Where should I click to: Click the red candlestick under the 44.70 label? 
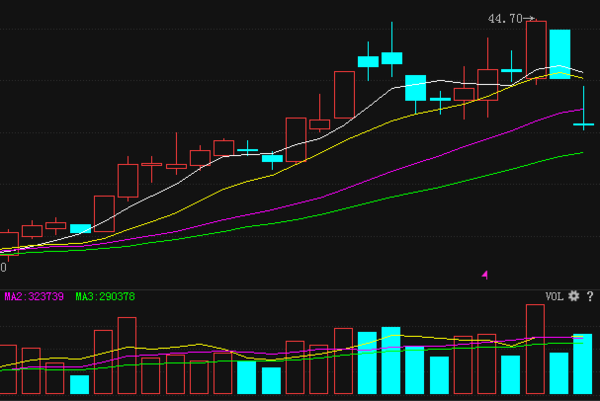[x=536, y=50]
